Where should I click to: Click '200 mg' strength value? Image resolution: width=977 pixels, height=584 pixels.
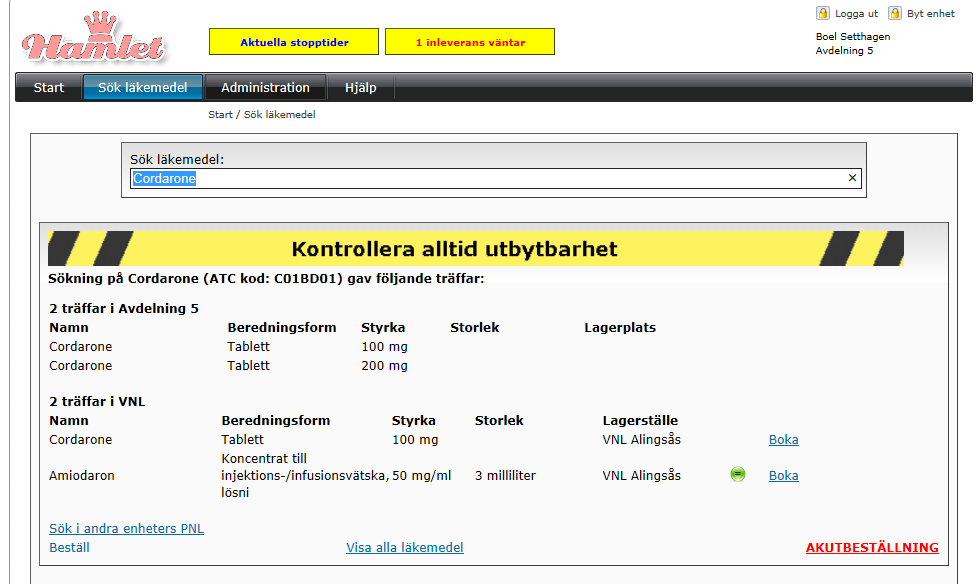pos(384,365)
